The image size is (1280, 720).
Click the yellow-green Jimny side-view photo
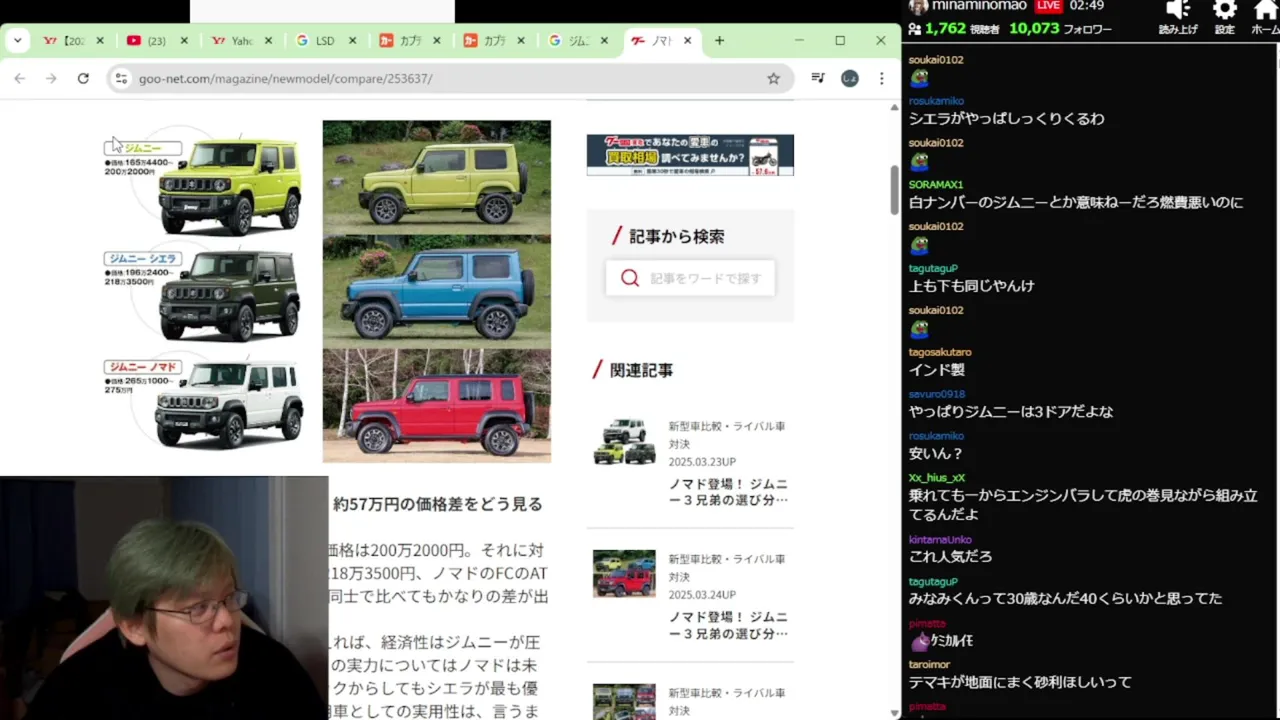pyautogui.click(x=436, y=177)
